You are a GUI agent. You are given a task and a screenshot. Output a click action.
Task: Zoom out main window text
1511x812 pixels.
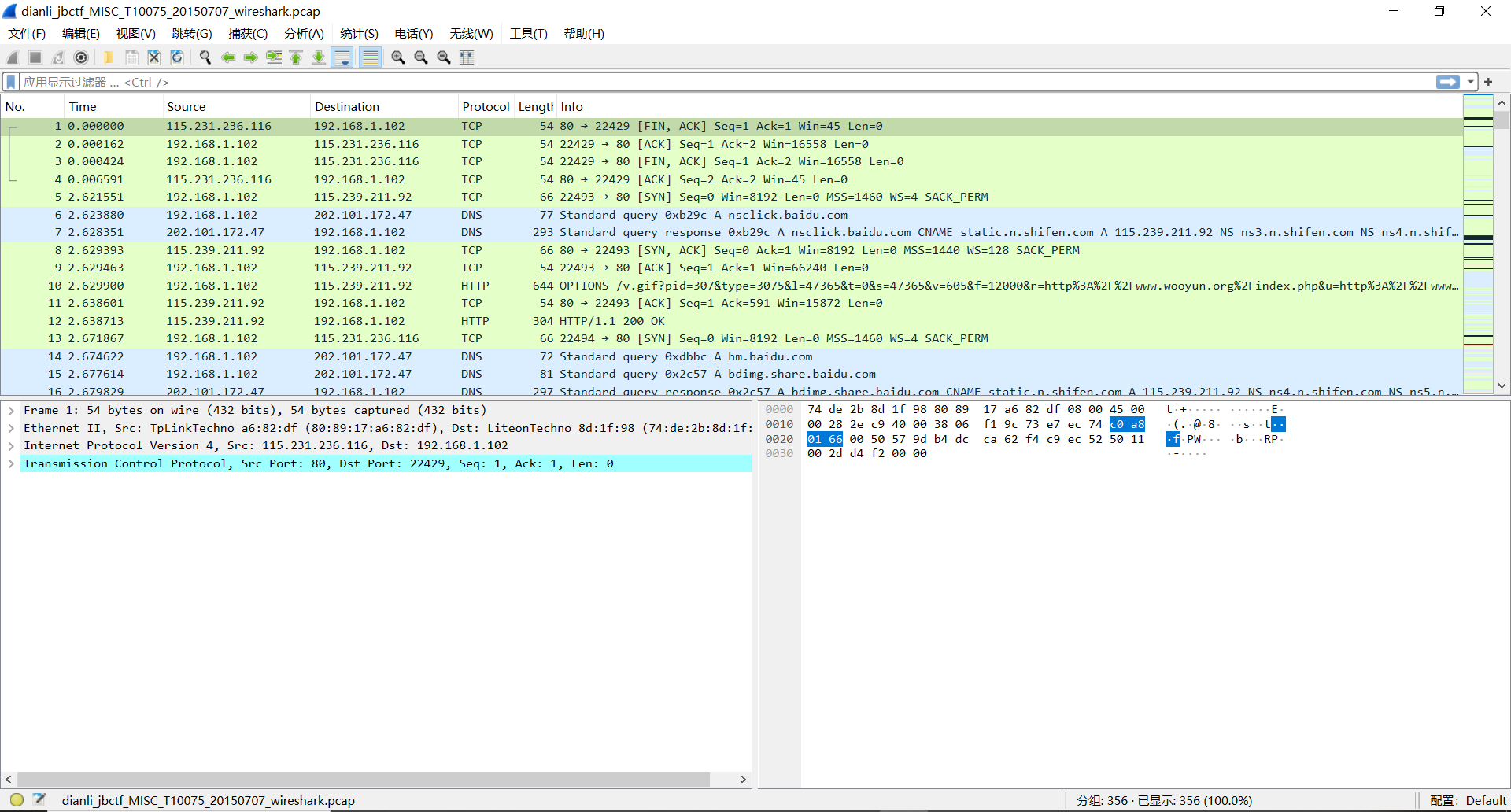point(421,57)
